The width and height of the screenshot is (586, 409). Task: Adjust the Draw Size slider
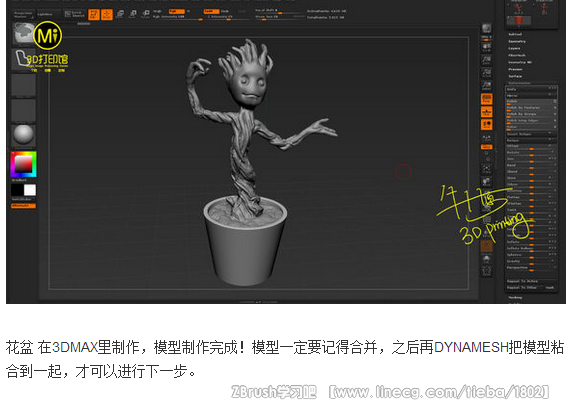(x=278, y=17)
